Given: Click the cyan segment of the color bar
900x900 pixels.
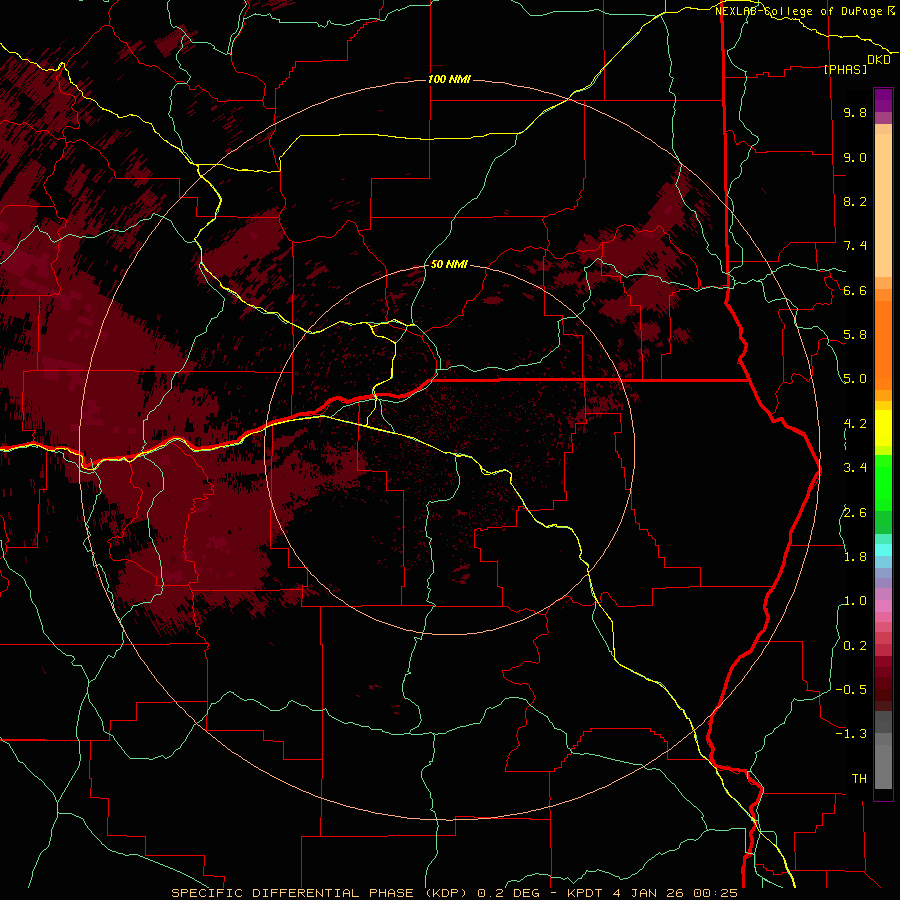Looking at the screenshot, I should [x=883, y=550].
